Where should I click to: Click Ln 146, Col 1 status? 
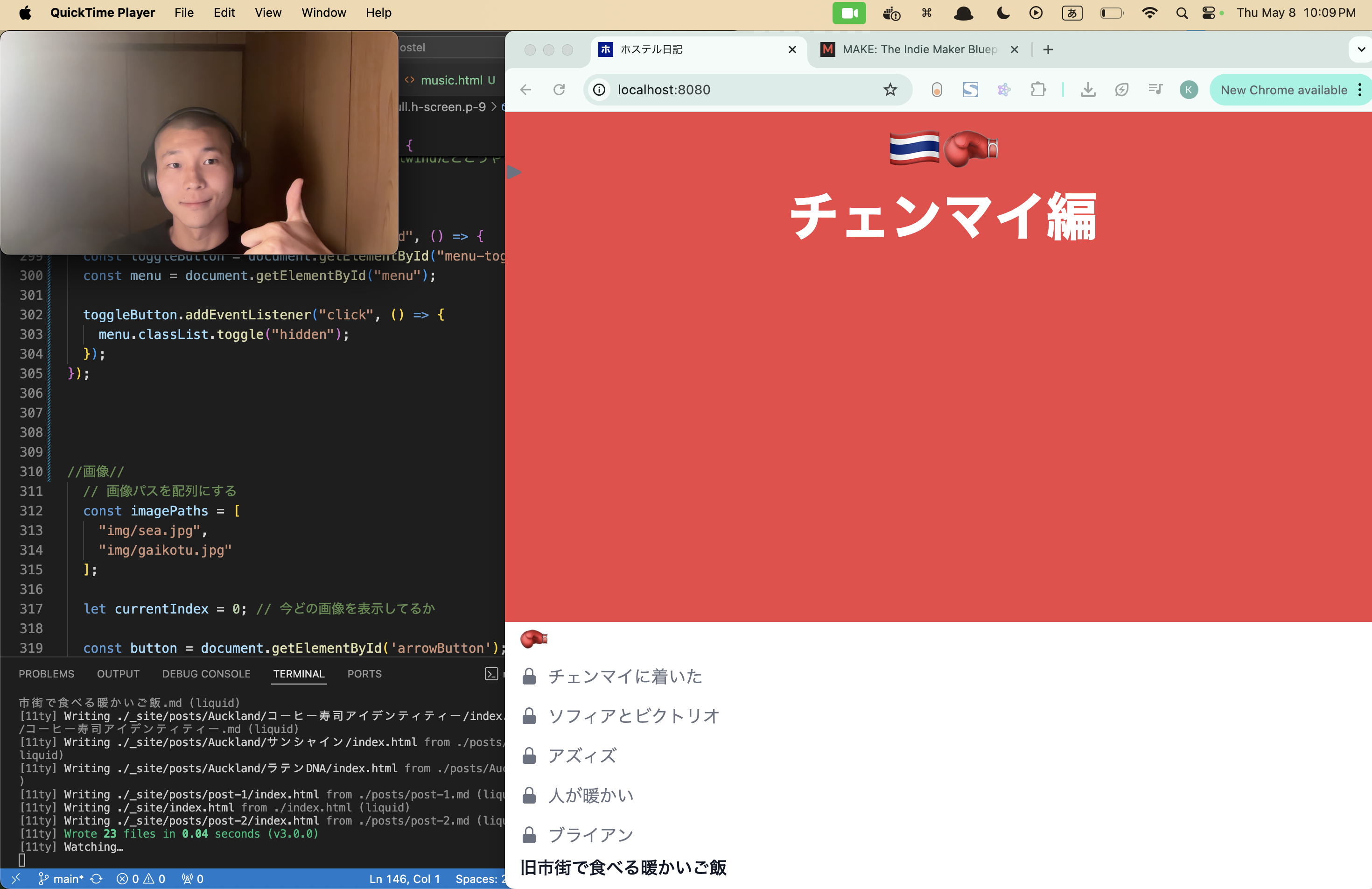[405, 879]
